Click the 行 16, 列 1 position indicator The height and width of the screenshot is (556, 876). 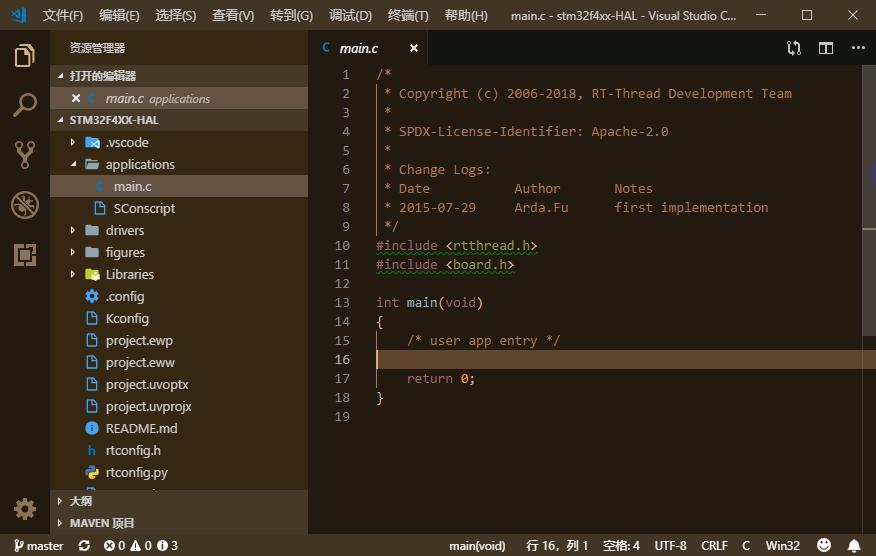point(556,545)
